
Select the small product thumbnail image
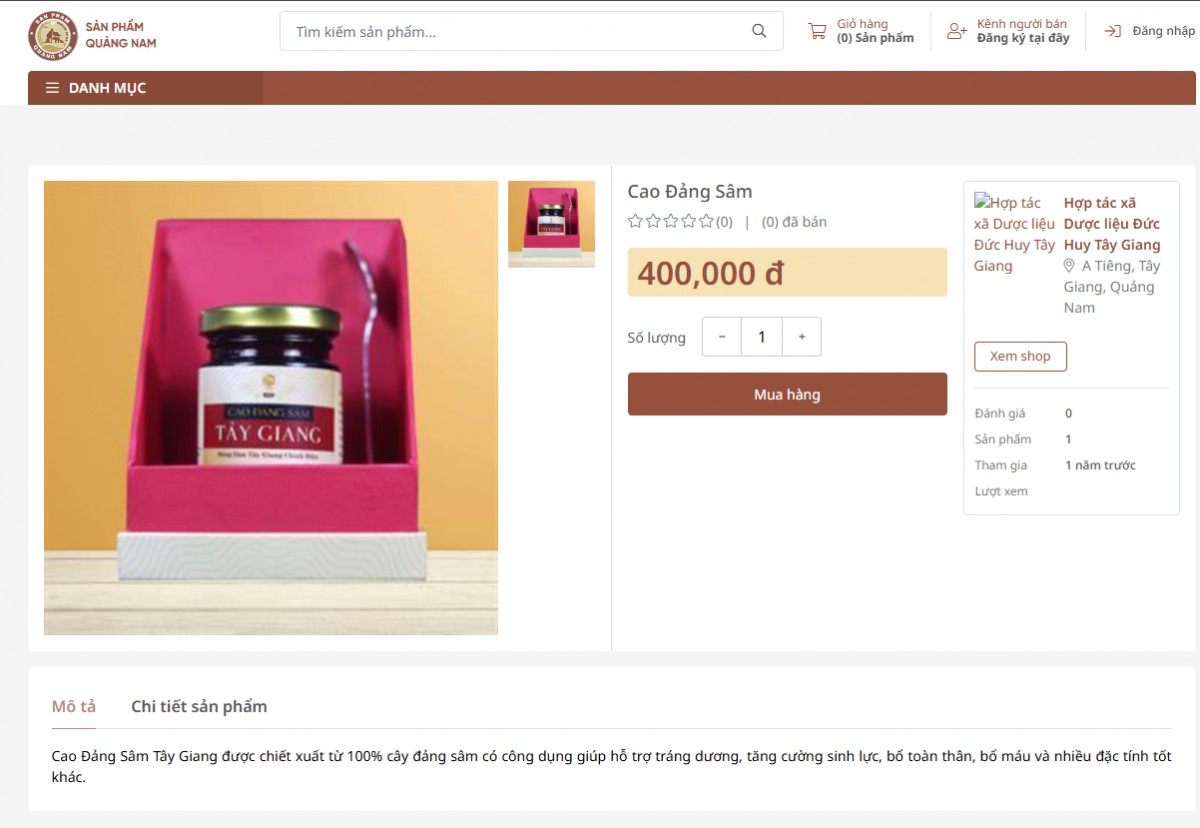pos(551,224)
